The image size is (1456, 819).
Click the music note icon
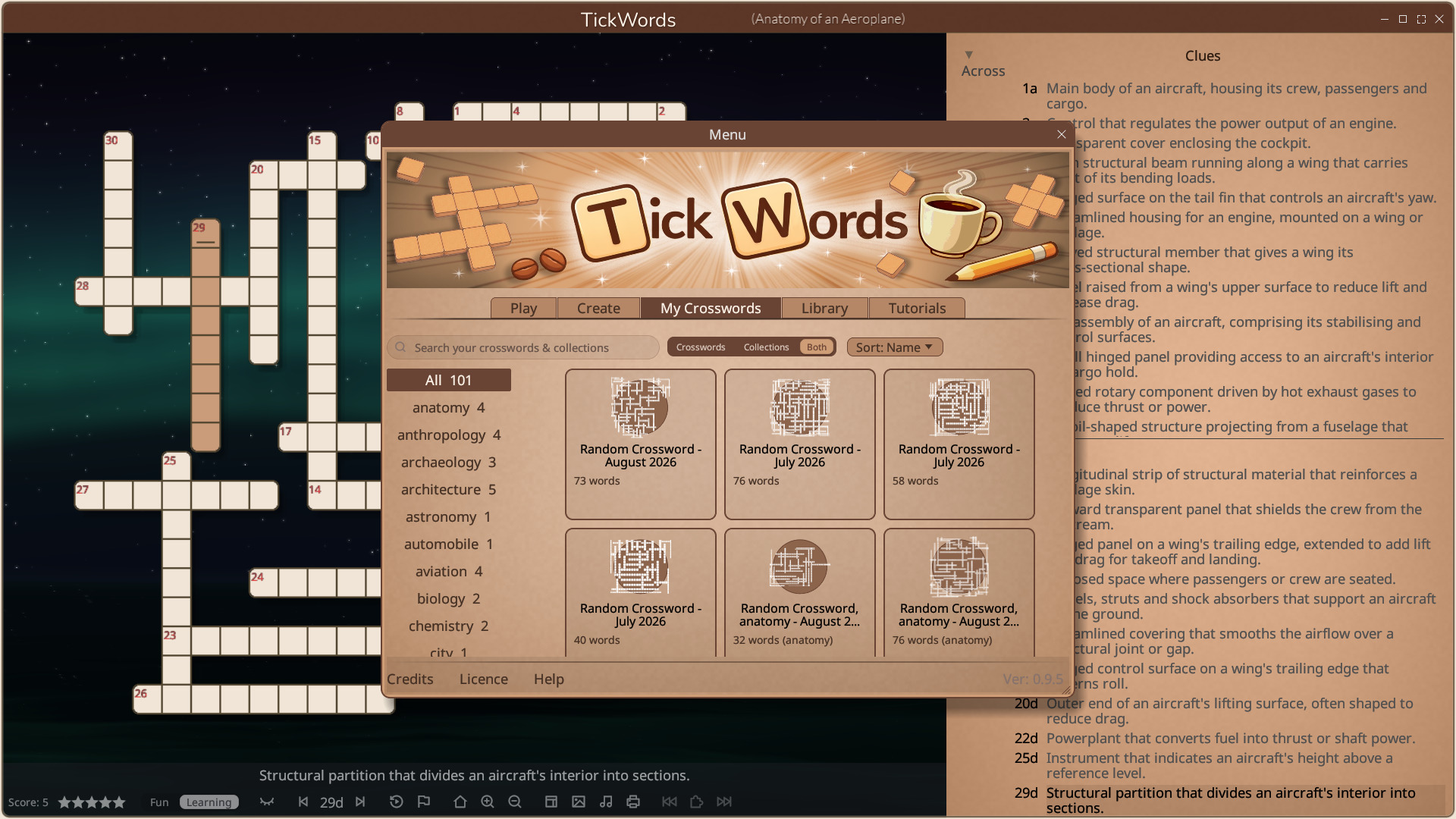coord(606,802)
